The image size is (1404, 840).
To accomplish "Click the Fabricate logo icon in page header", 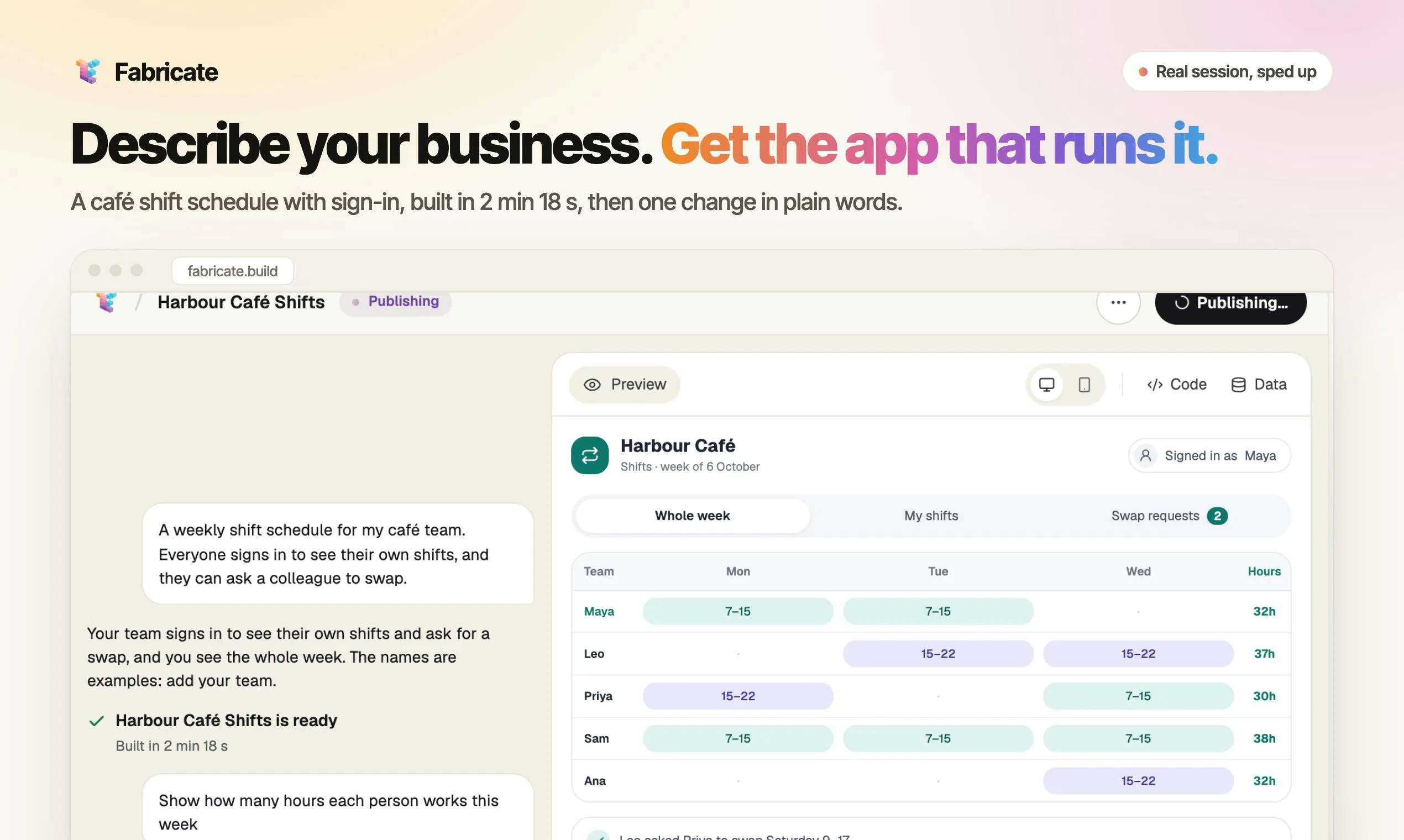I will 88,71.
